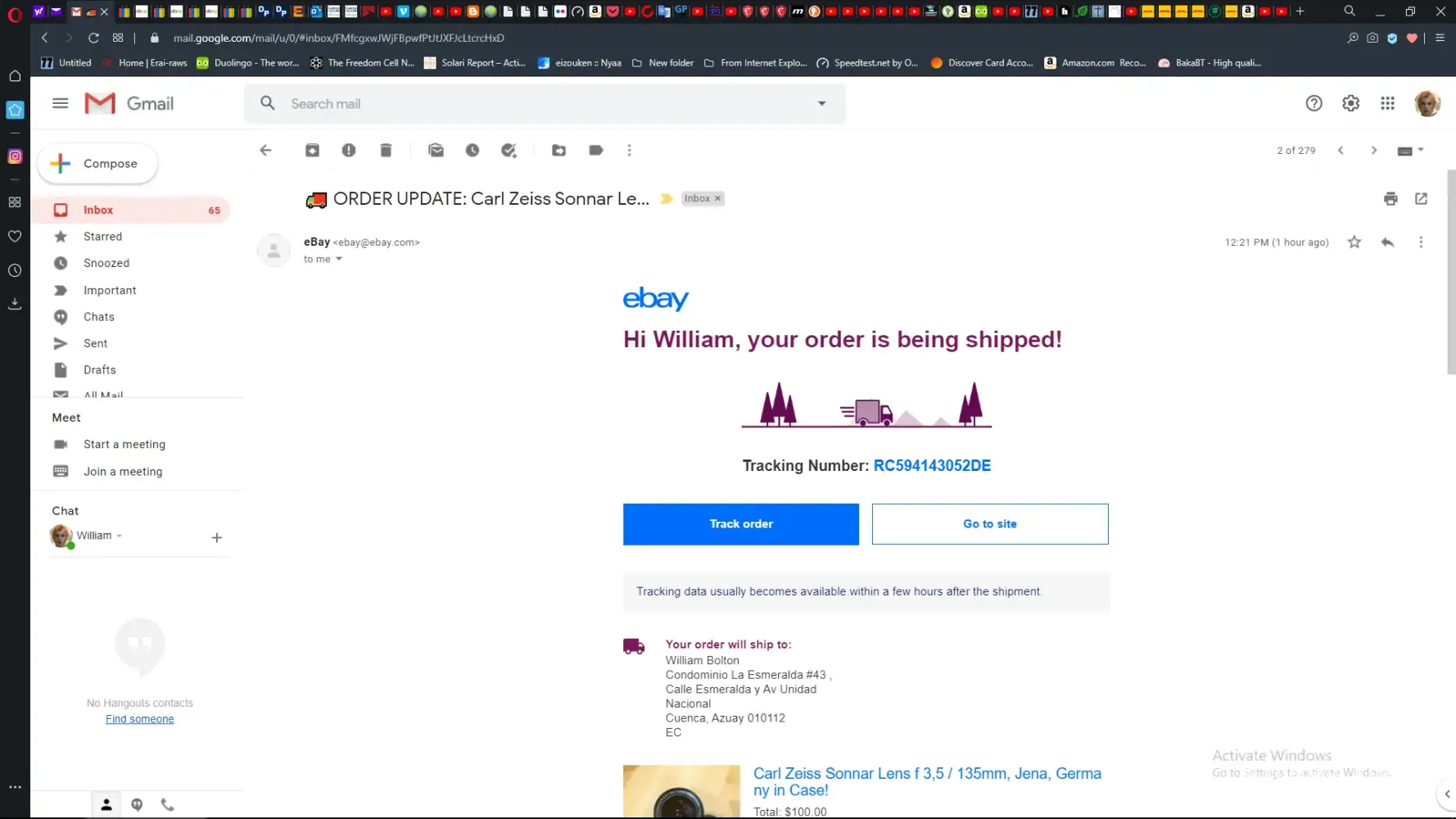
Task: Click the browser address bar URL
Action: [339, 38]
